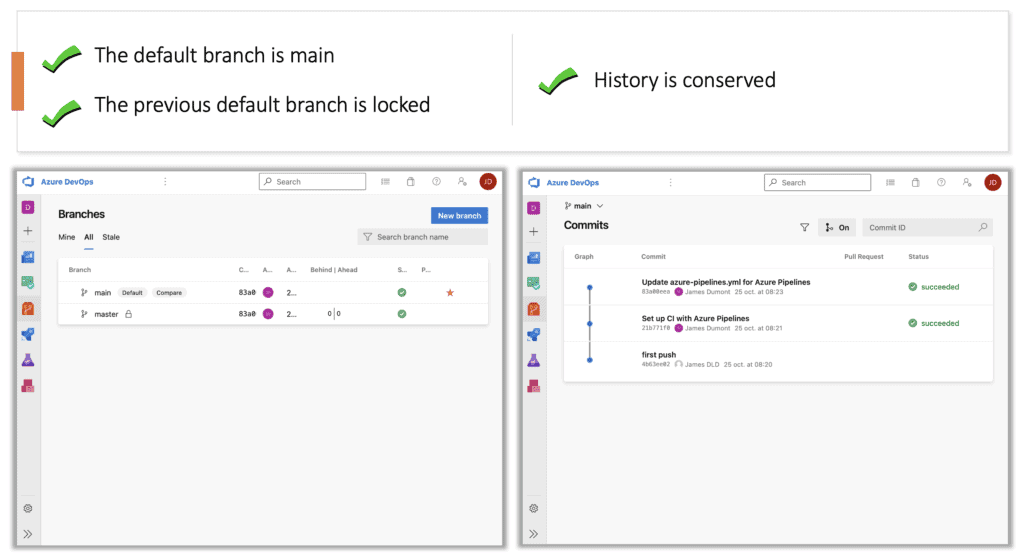Open the main branch selector above Commits

pos(584,206)
